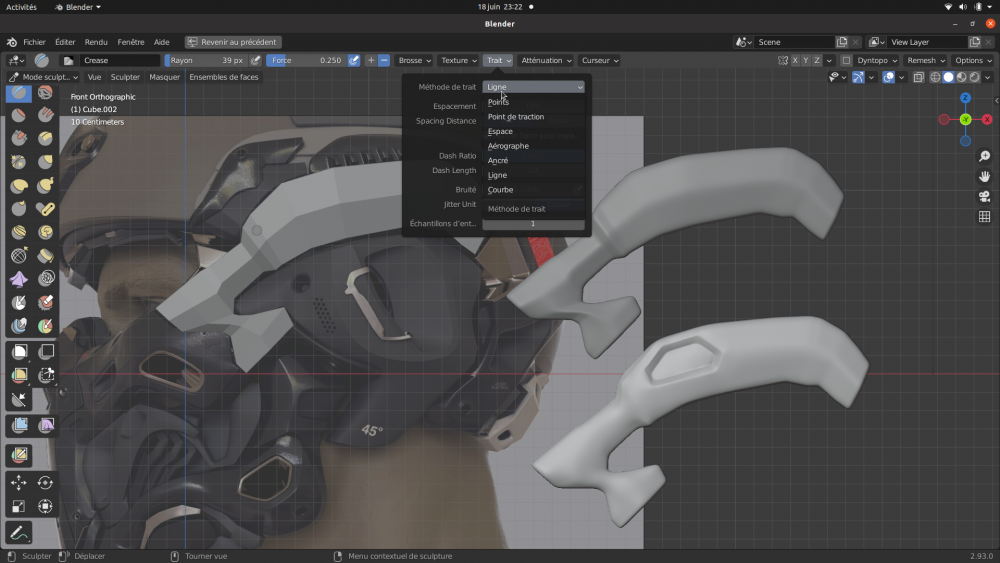Viewport: 1000px width, 563px height.
Task: Open the Activités overview
Action: tap(21, 7)
